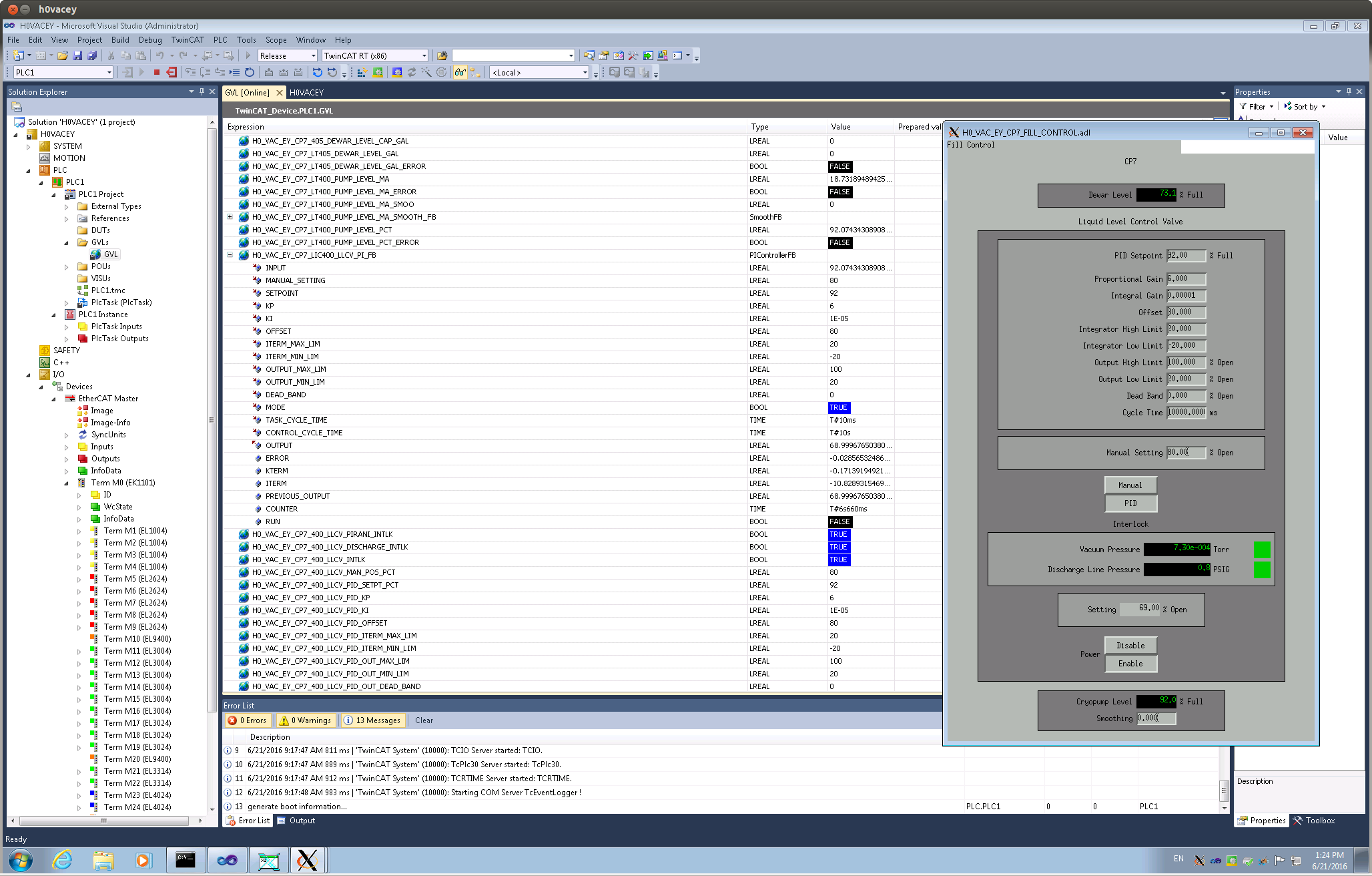1372x876 pixels.
Task: Click the Start debugging play icon
Action: [248, 55]
